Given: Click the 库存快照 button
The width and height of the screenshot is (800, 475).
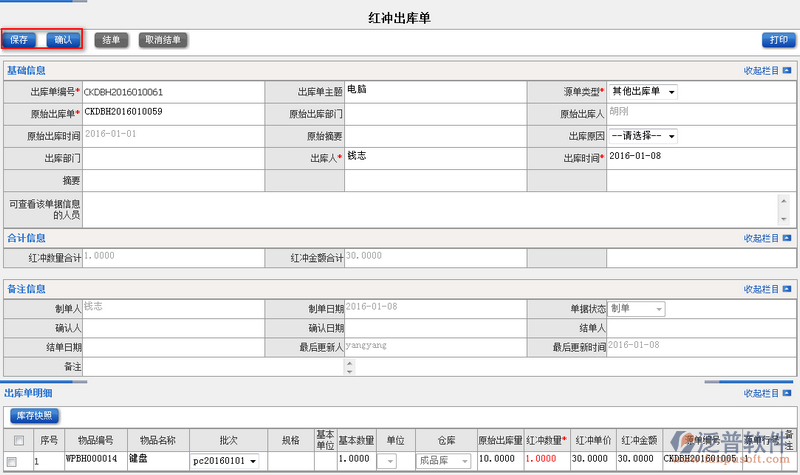Looking at the screenshot, I should coord(35,415).
